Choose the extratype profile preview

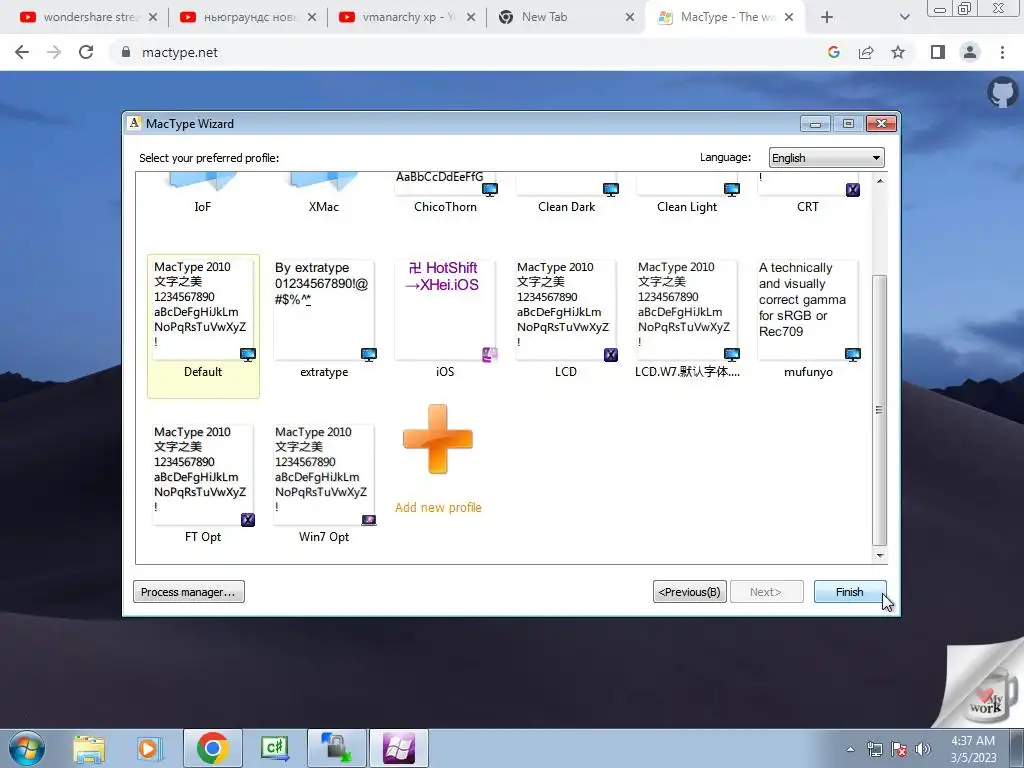pos(324,310)
